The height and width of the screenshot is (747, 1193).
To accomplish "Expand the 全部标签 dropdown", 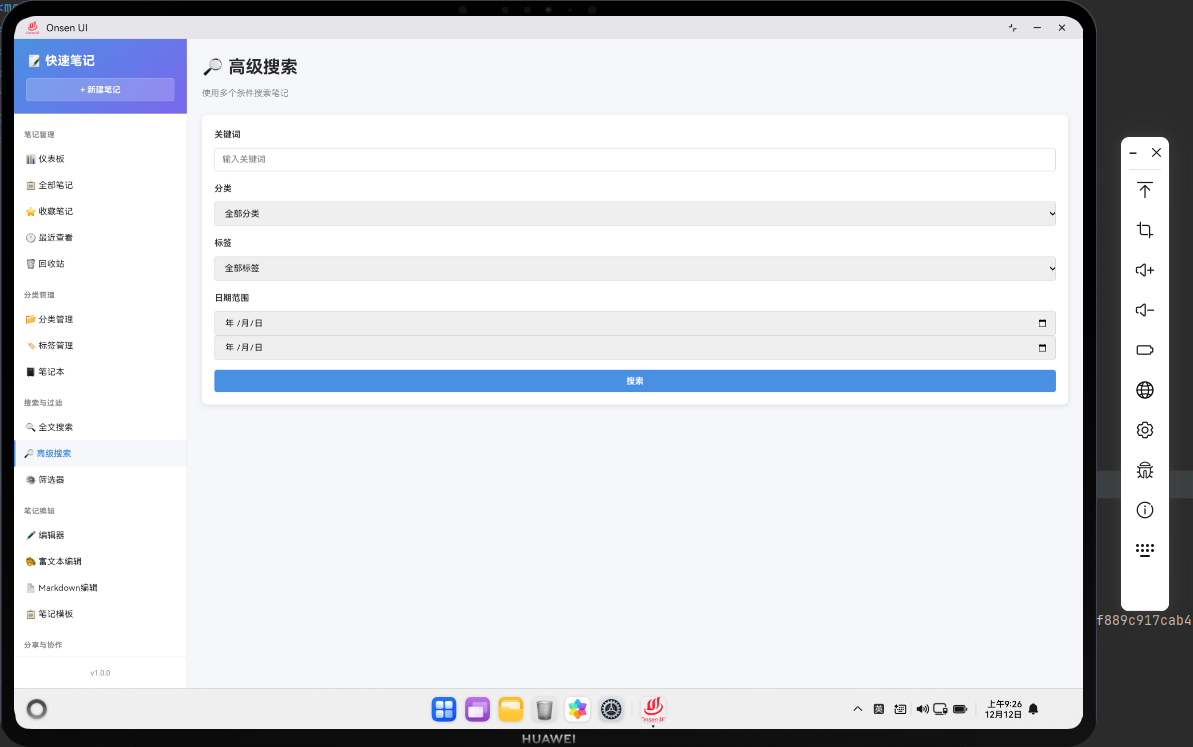I will [x=635, y=269].
